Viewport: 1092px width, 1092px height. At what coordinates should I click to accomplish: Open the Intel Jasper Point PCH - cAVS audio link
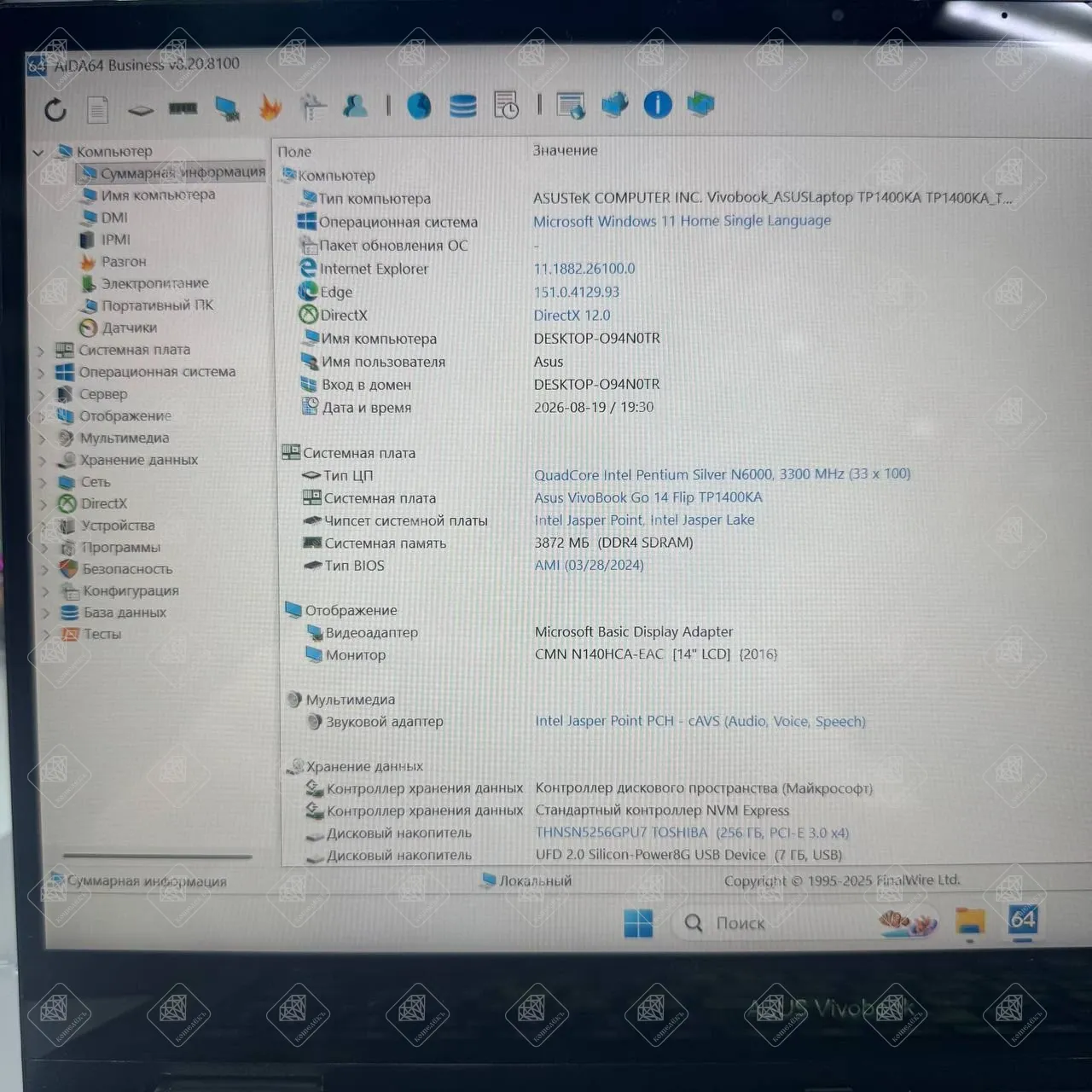[x=700, y=721]
